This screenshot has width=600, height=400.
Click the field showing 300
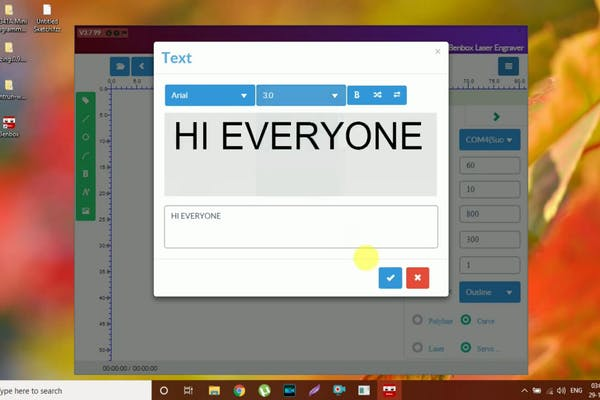tap(490, 240)
